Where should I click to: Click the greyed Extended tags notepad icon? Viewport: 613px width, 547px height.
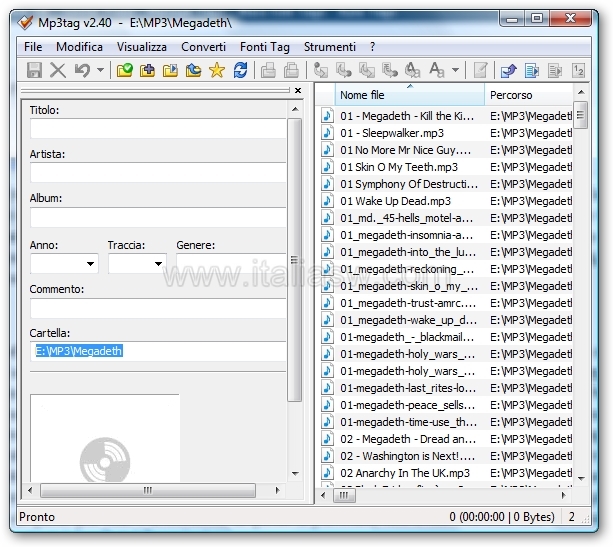point(480,70)
